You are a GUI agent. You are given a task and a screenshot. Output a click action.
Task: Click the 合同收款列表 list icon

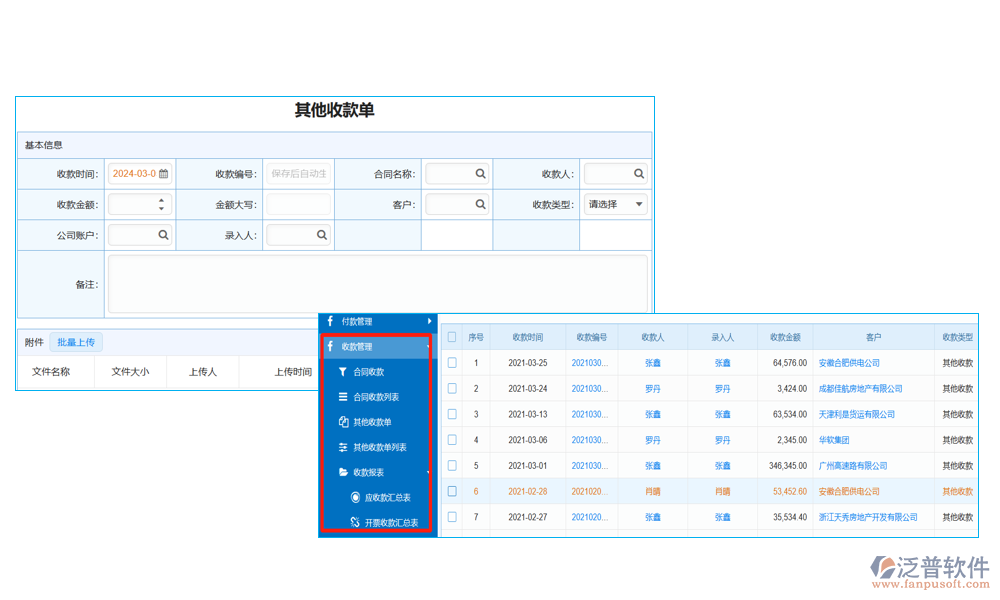(342, 395)
